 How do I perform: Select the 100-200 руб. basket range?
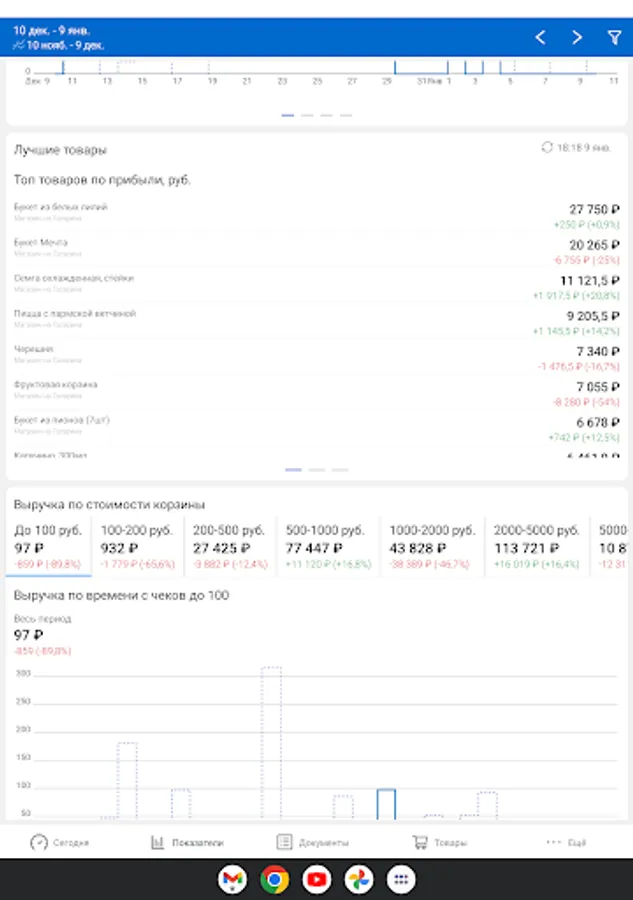138,546
